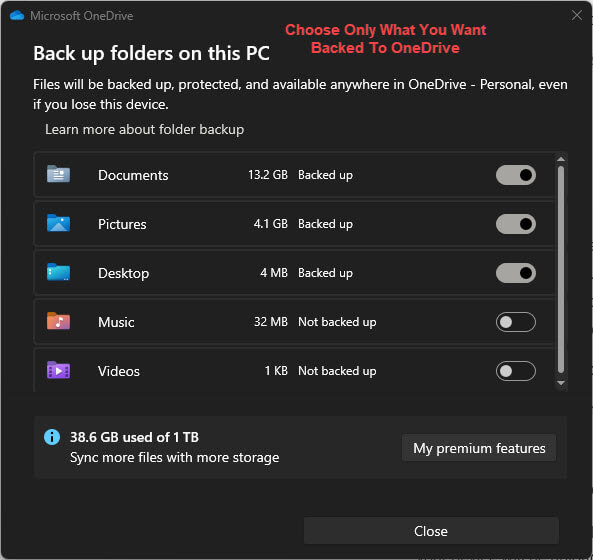Click the folder list scrollbar thumb

point(561,270)
